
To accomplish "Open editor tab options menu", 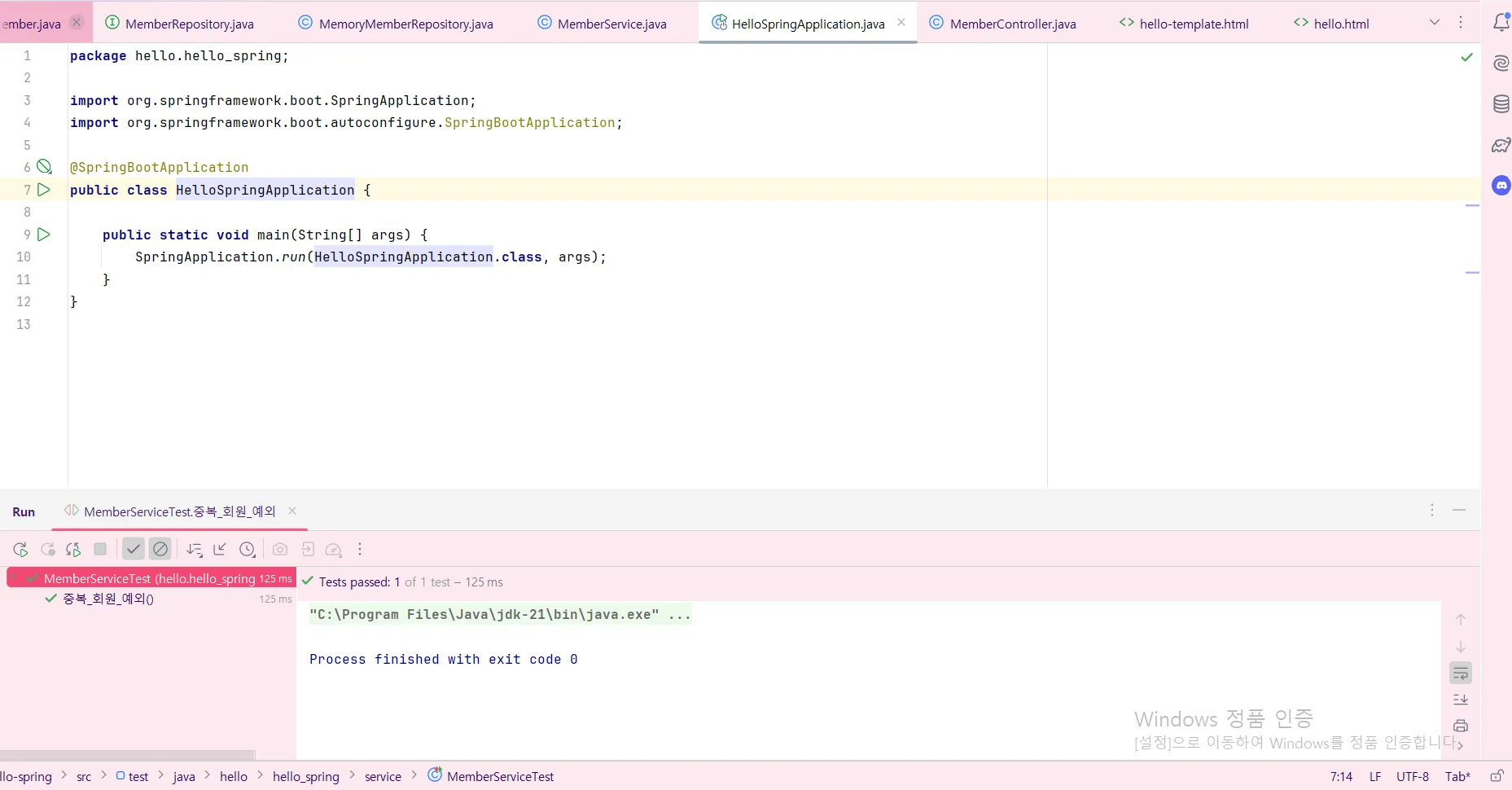I will [1461, 23].
